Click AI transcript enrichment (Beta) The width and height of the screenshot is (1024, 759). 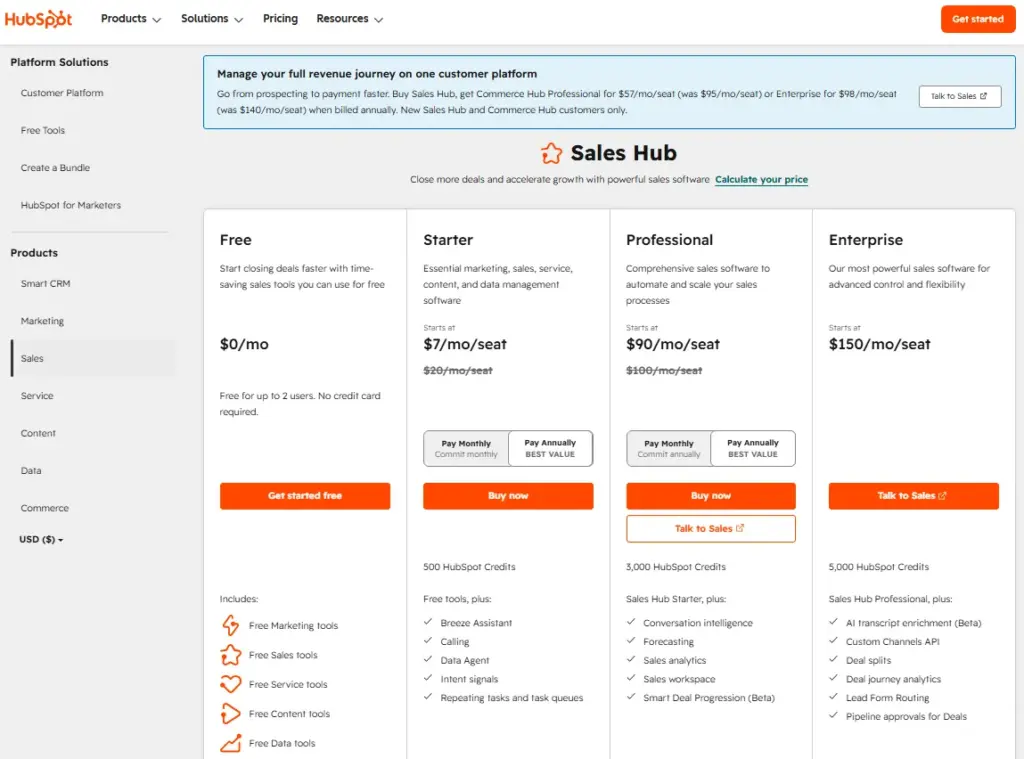point(913,623)
